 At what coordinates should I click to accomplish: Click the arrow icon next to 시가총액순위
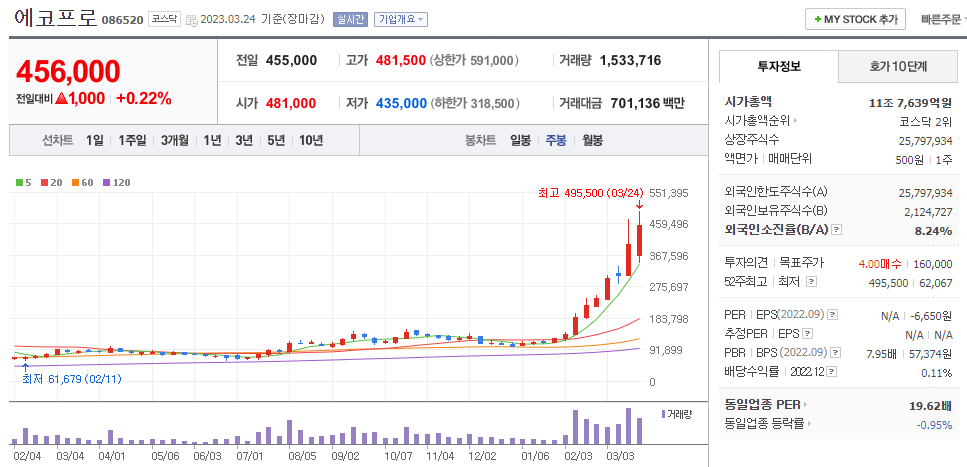pyautogui.click(x=795, y=121)
